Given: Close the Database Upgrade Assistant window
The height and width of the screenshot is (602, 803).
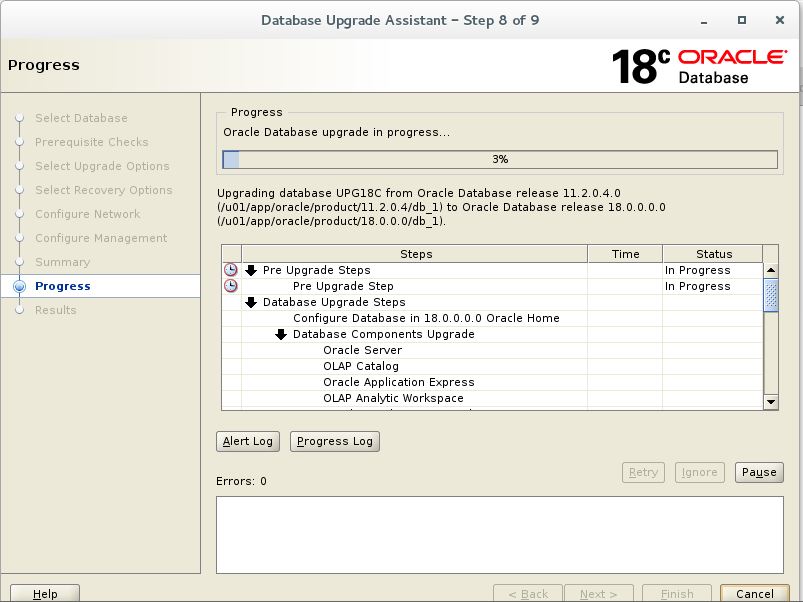Looking at the screenshot, I should tap(779, 20).
